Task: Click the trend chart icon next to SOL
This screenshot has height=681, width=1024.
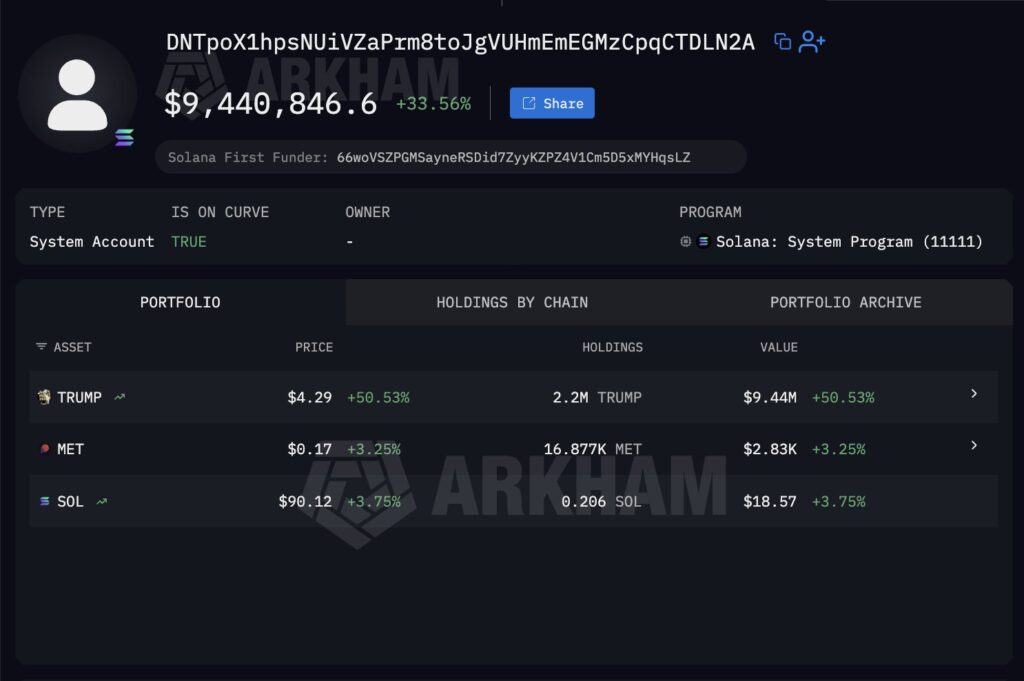Action: click(x=101, y=501)
